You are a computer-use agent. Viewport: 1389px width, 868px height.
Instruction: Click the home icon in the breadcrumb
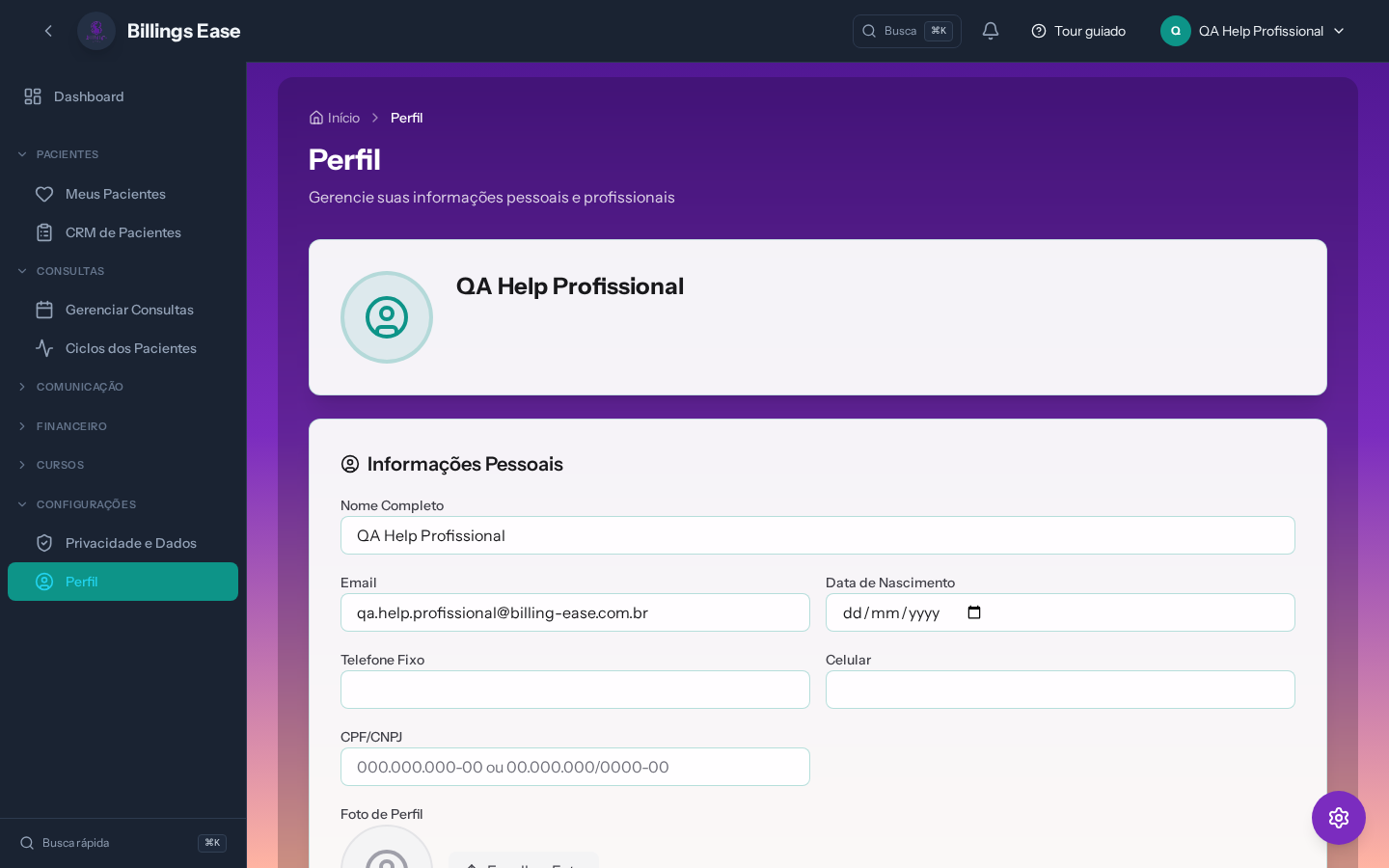click(x=316, y=118)
